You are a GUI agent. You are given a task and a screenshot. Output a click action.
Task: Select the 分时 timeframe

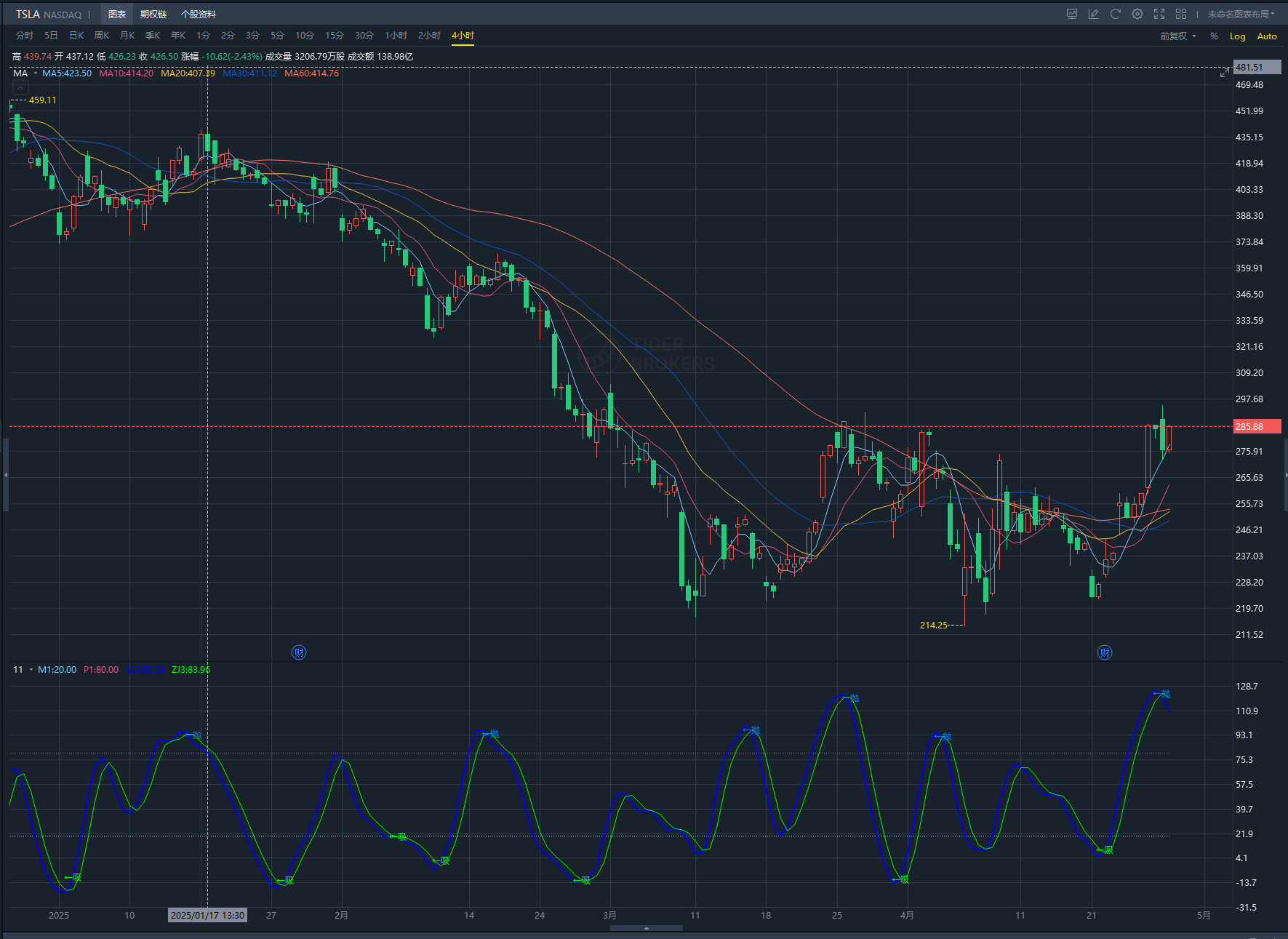pos(25,36)
